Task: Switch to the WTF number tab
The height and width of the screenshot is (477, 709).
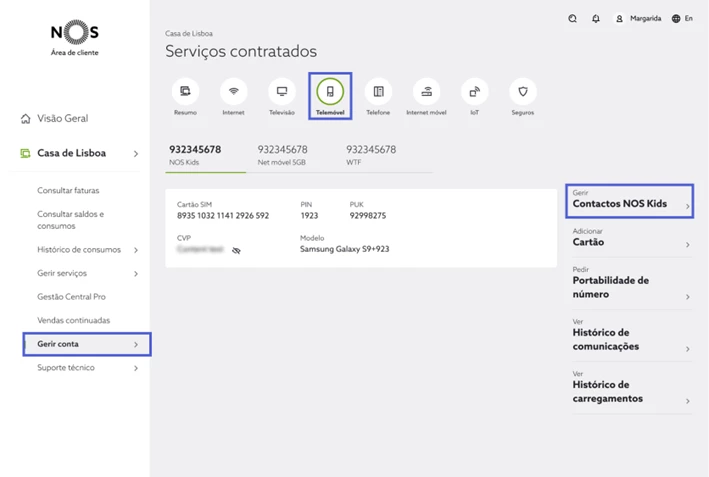Action: click(x=371, y=155)
